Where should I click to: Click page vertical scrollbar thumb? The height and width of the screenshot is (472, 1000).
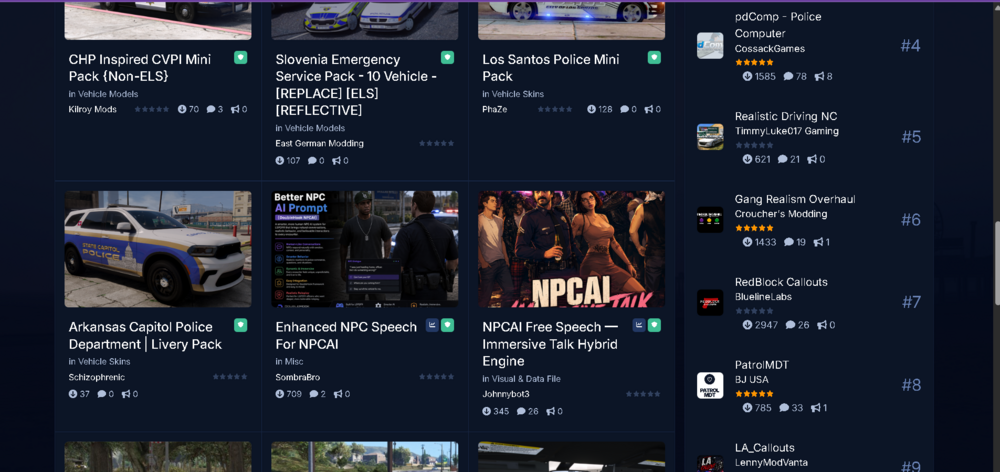coord(997,263)
